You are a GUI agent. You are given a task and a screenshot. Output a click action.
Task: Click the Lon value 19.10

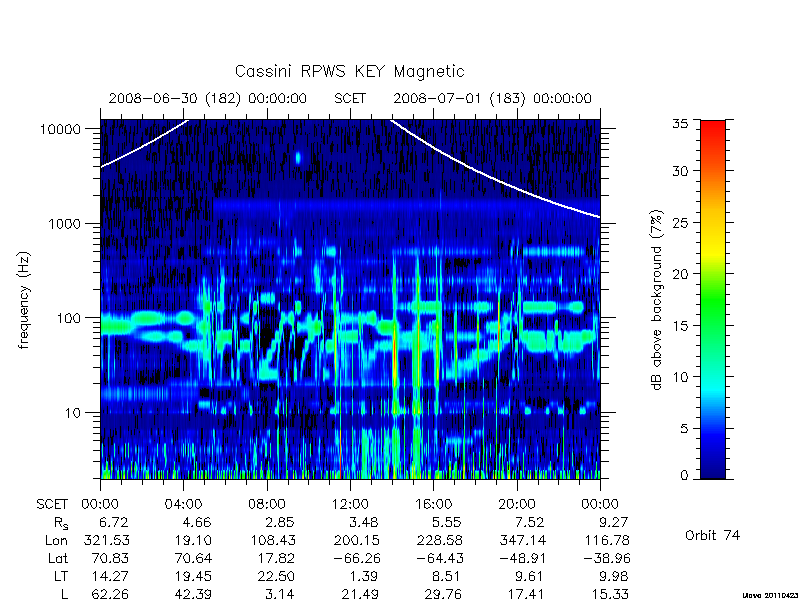point(191,540)
